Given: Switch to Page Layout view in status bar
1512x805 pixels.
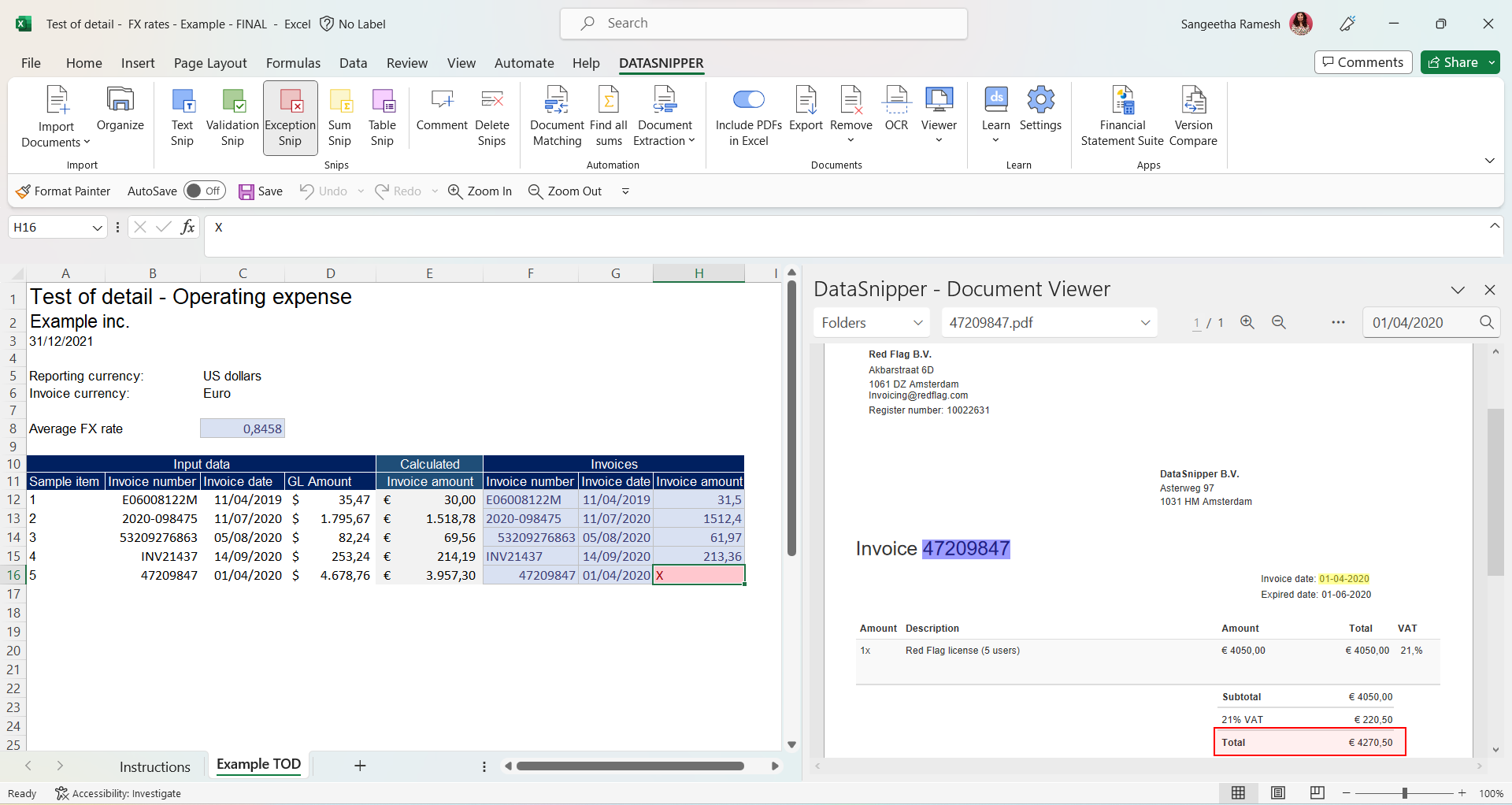Looking at the screenshot, I should [x=1278, y=793].
